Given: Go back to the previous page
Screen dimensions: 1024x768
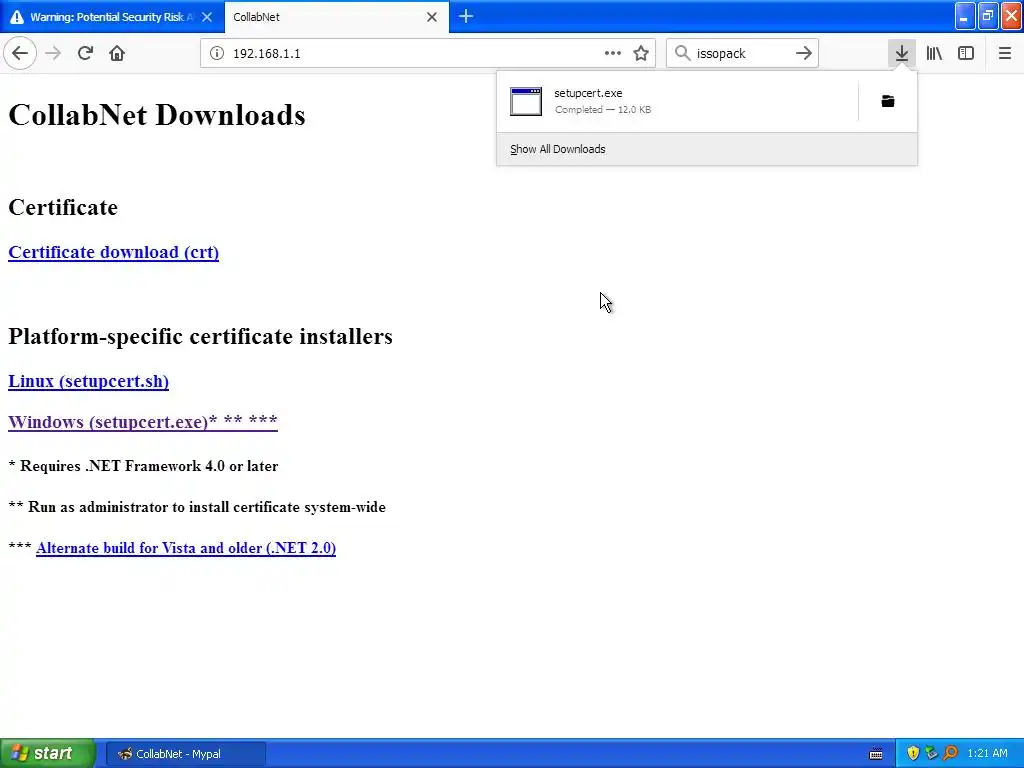Looking at the screenshot, I should (20, 53).
